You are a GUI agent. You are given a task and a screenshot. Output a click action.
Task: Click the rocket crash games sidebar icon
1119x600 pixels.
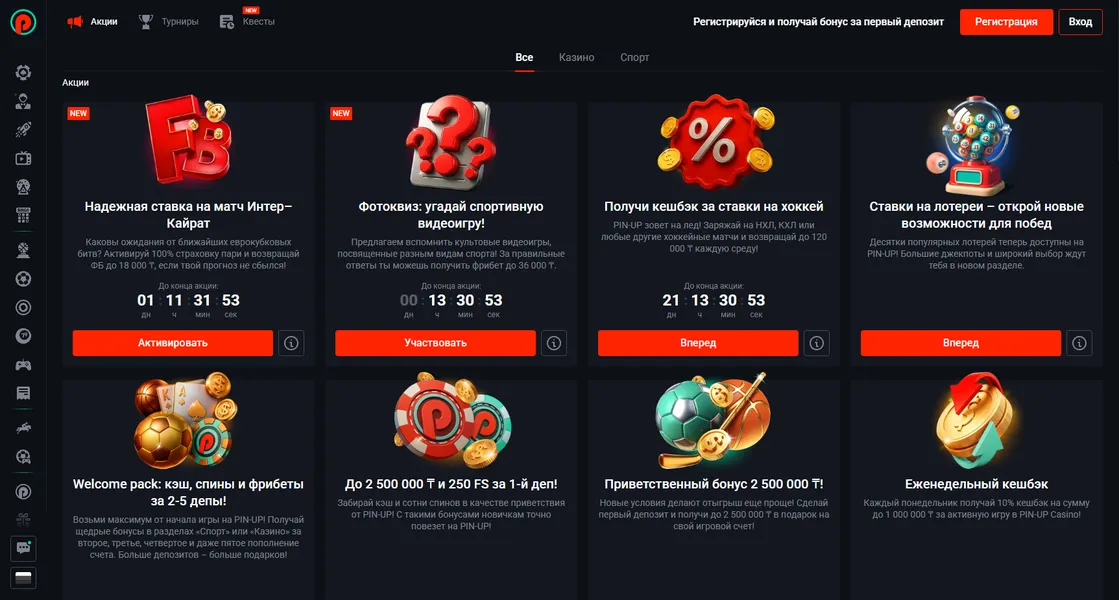[23, 130]
